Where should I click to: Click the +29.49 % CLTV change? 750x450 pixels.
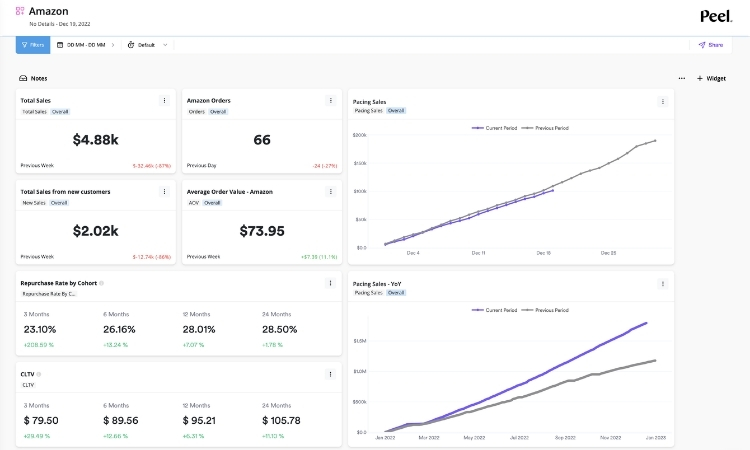[x=37, y=436]
